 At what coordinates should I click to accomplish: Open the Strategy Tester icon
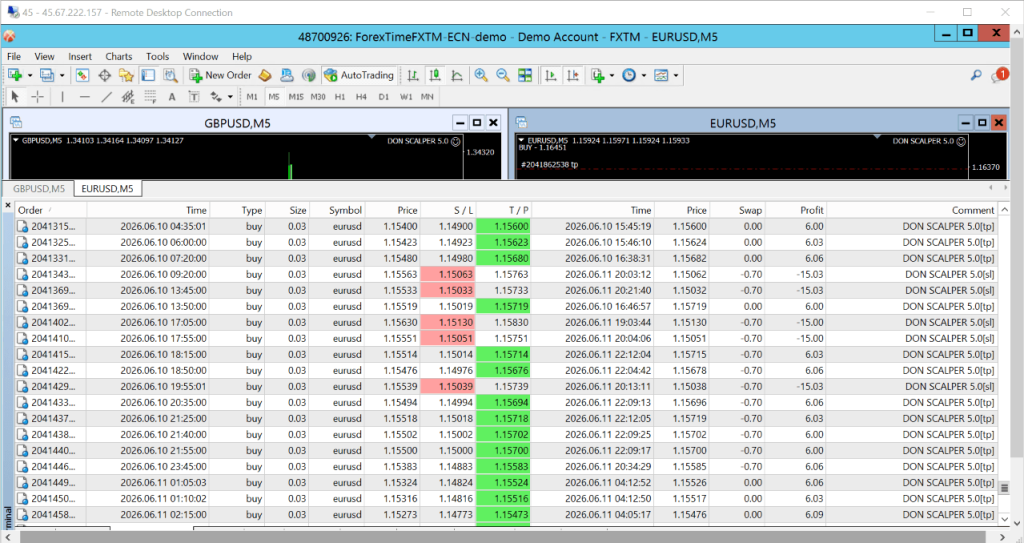click(170, 75)
